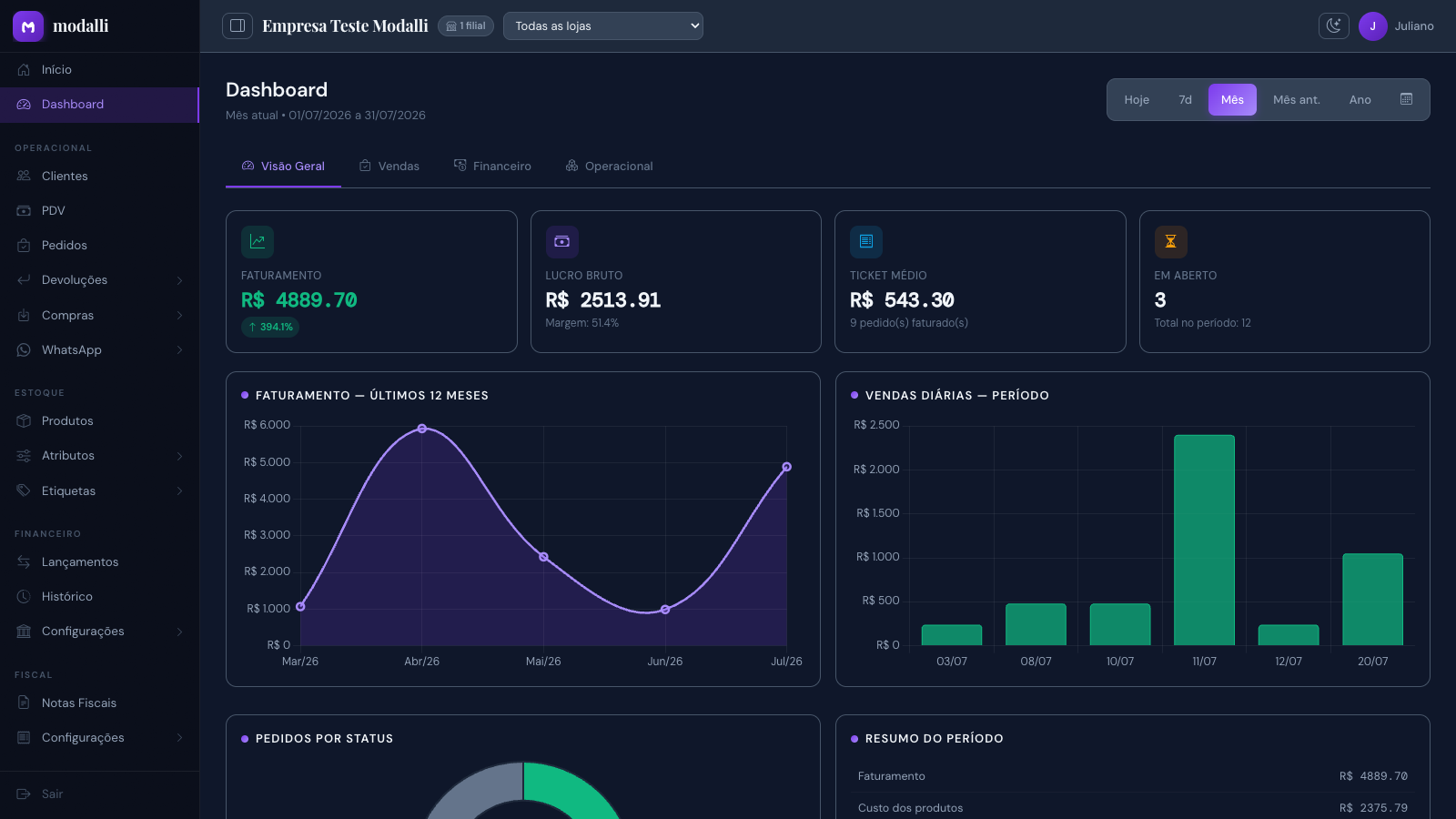This screenshot has height=819, width=1456.
Task: Click the Lançamentos transfer icon
Action: tap(24, 561)
